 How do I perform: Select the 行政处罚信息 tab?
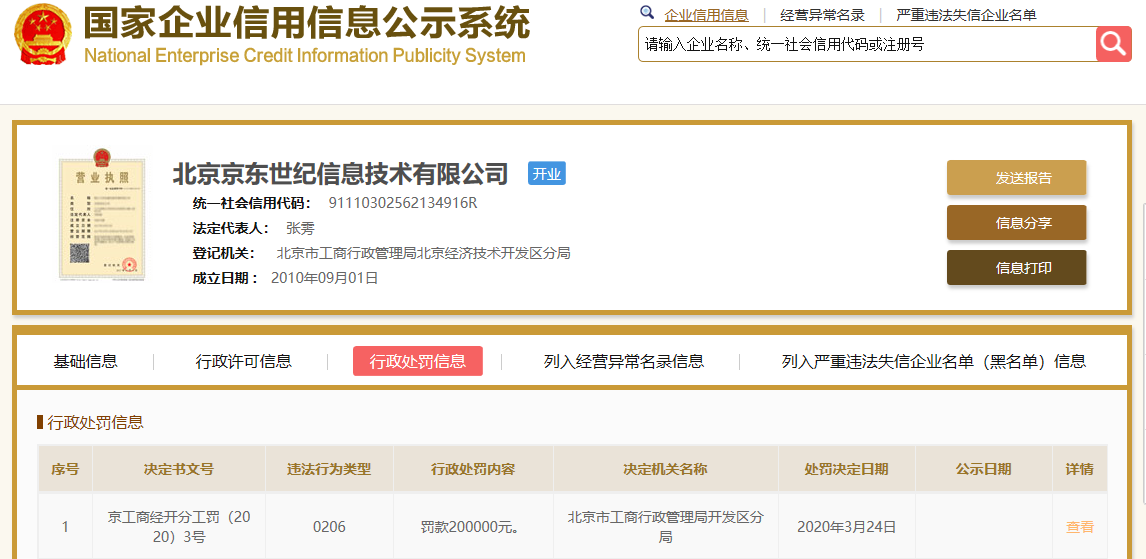(418, 361)
